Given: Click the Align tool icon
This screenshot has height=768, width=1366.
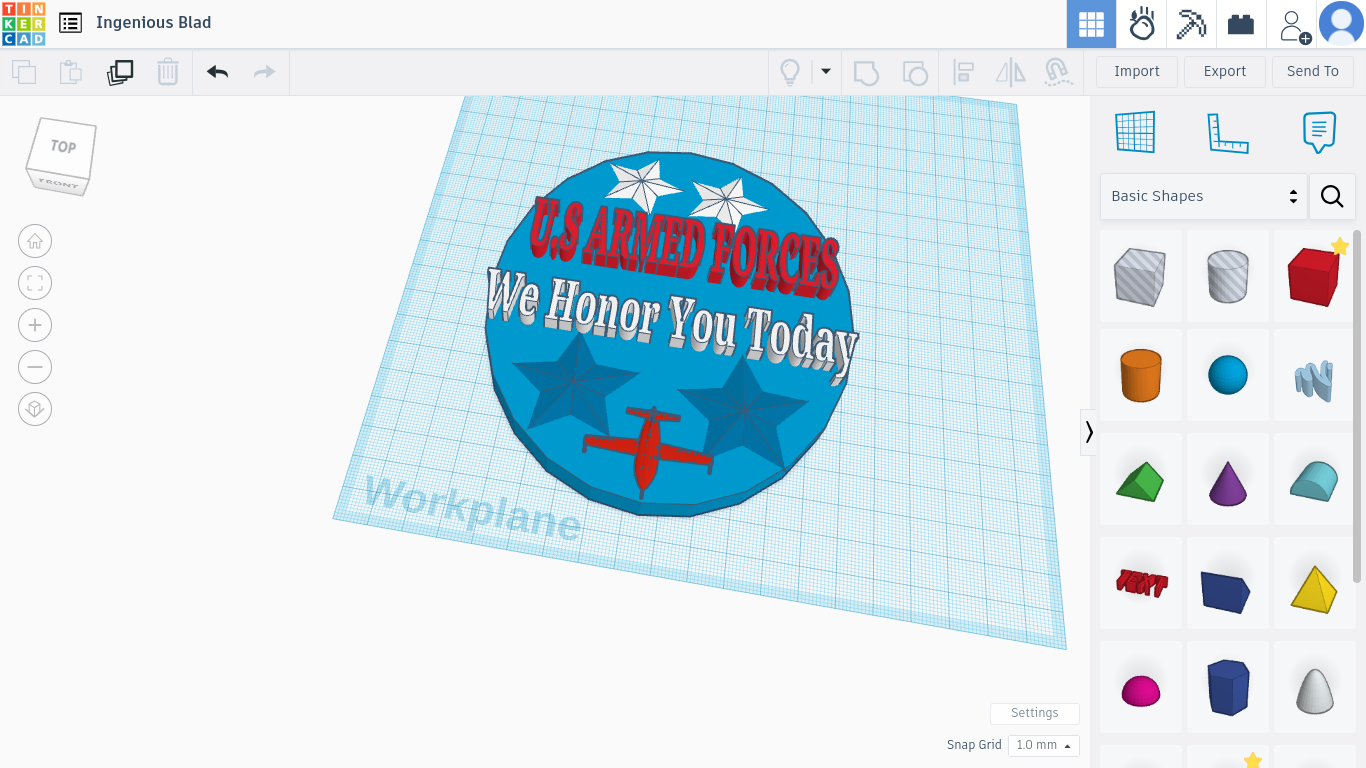Looking at the screenshot, I should (x=963, y=72).
